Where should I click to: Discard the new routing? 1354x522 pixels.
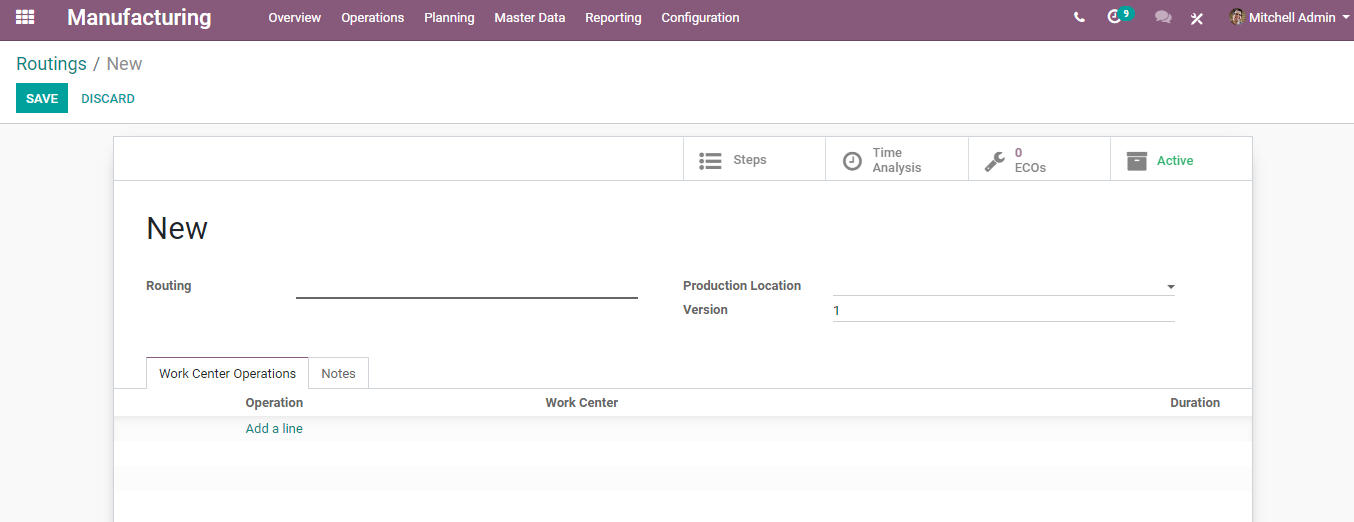(x=108, y=98)
